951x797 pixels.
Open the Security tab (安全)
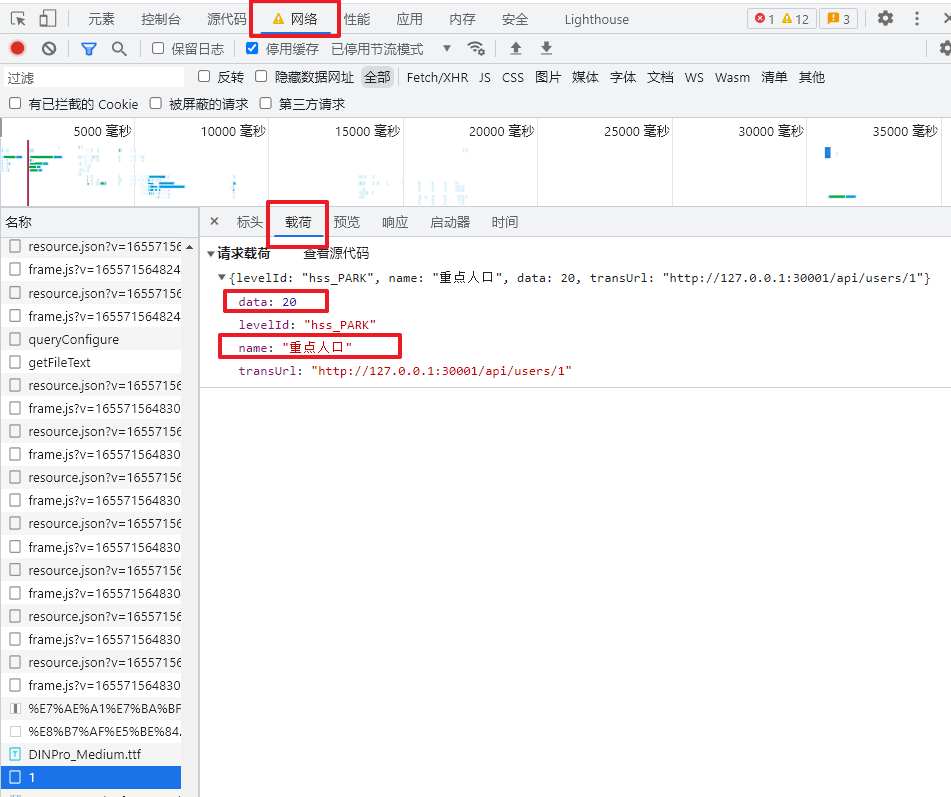pyautogui.click(x=515, y=19)
